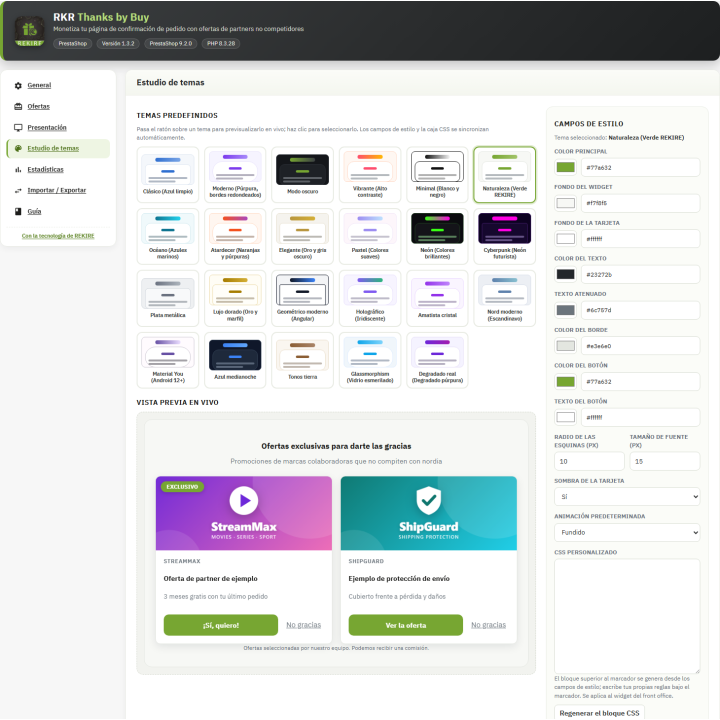Open the Animación predeterminada dropdown

click(x=627, y=533)
